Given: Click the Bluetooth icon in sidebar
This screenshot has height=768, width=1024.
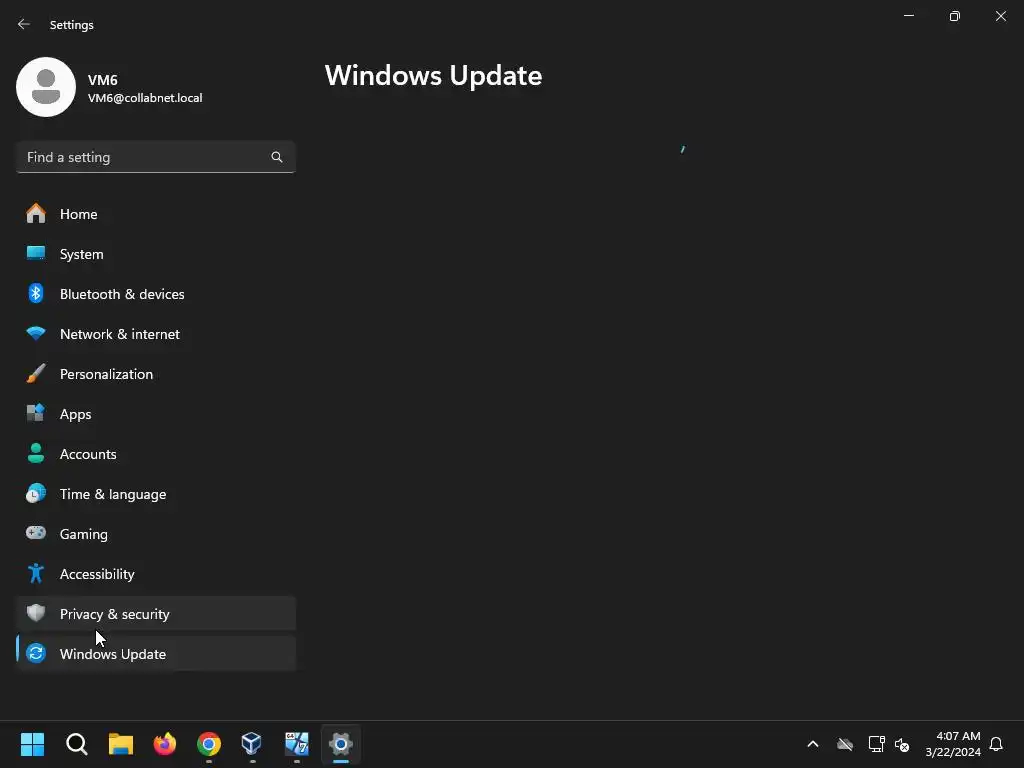Looking at the screenshot, I should 36,294.
